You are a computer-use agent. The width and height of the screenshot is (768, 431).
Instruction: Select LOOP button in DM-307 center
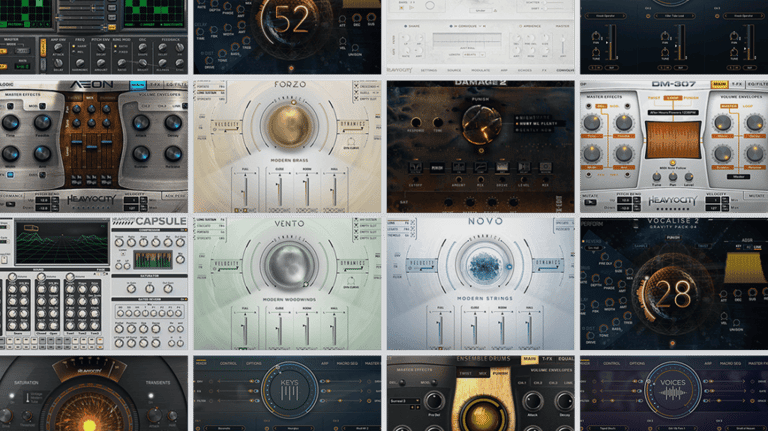pos(672,98)
